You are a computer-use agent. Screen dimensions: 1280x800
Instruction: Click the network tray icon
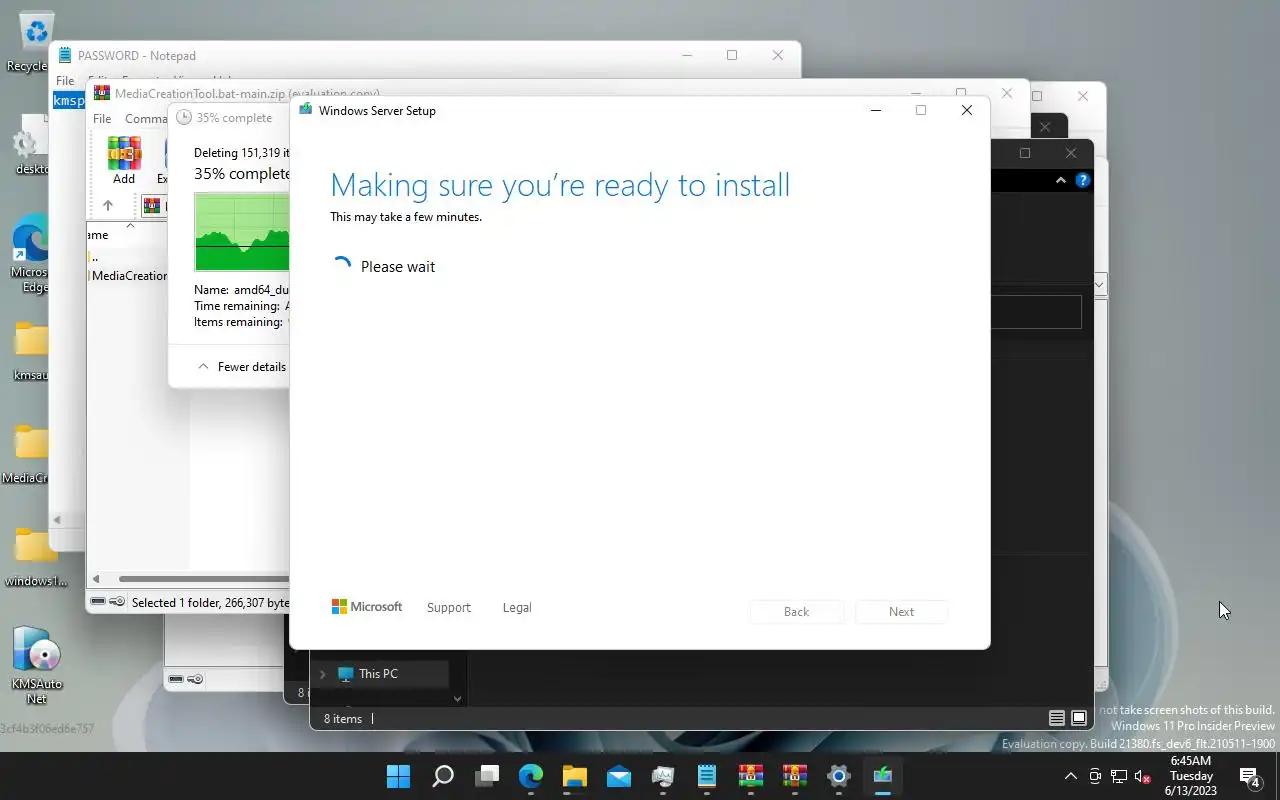pos(1118,776)
